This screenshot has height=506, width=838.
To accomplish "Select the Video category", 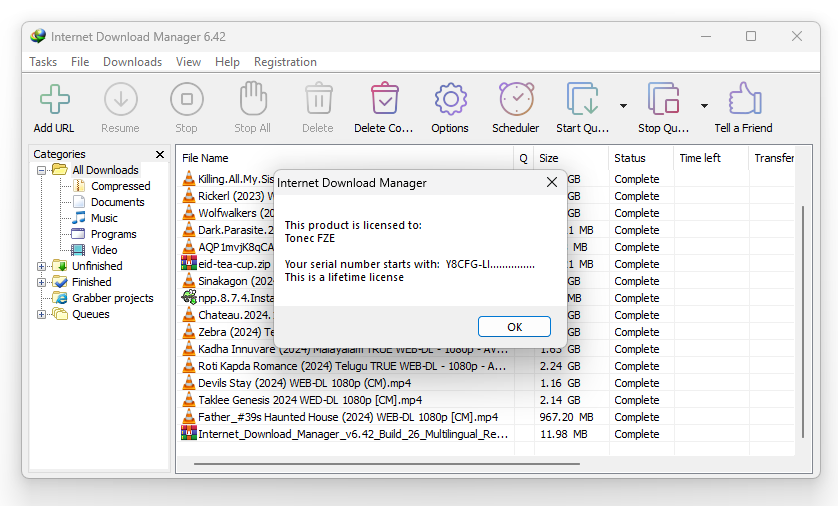I will pyautogui.click(x=104, y=250).
